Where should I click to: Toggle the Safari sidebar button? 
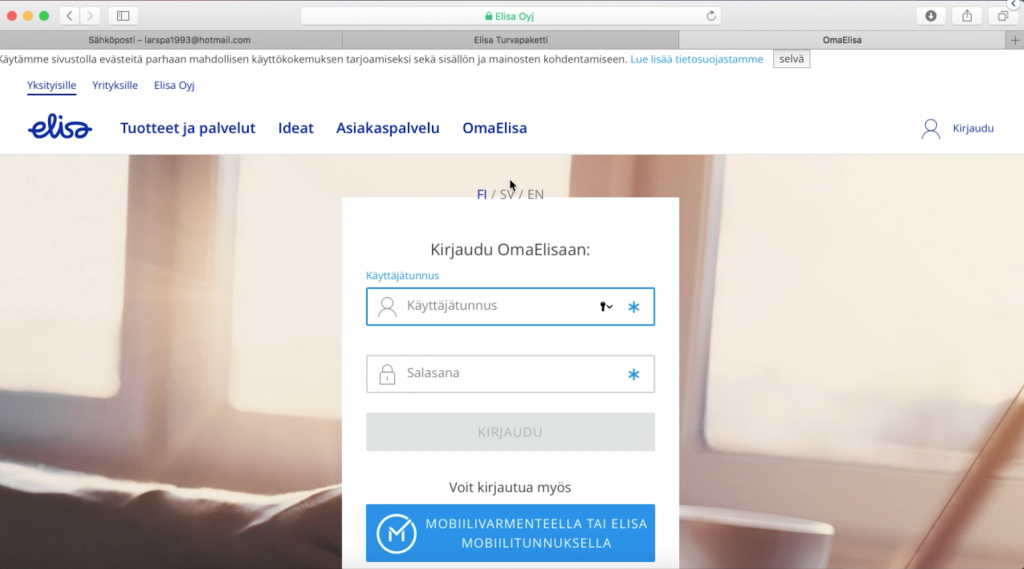[123, 16]
